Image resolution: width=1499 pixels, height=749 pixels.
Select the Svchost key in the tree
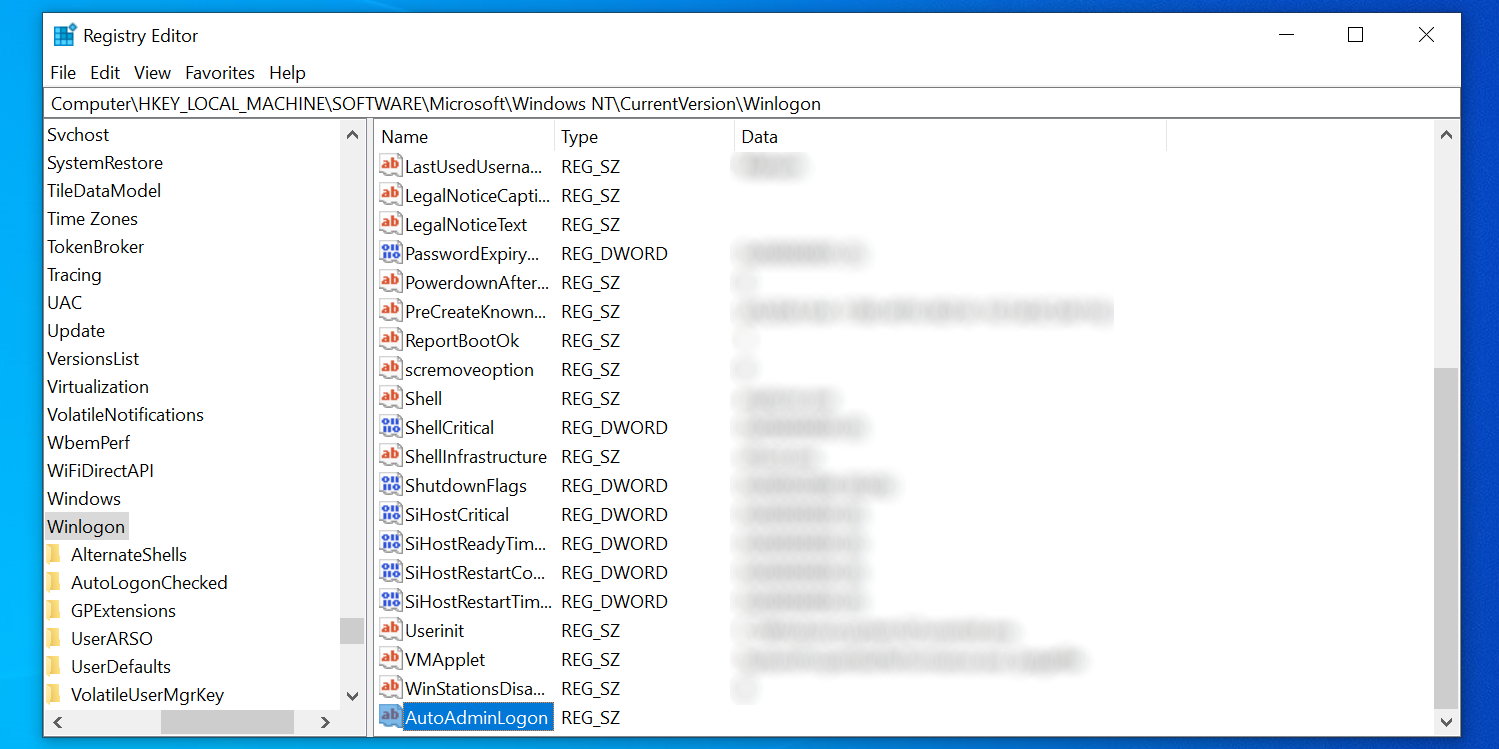[78, 135]
